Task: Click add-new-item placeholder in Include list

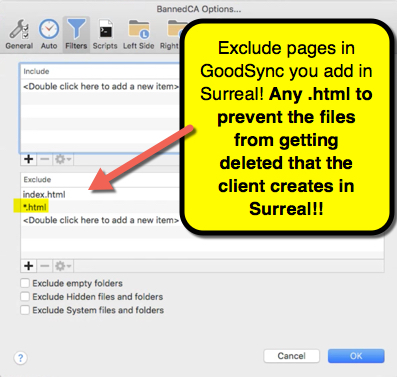Action: (101, 87)
